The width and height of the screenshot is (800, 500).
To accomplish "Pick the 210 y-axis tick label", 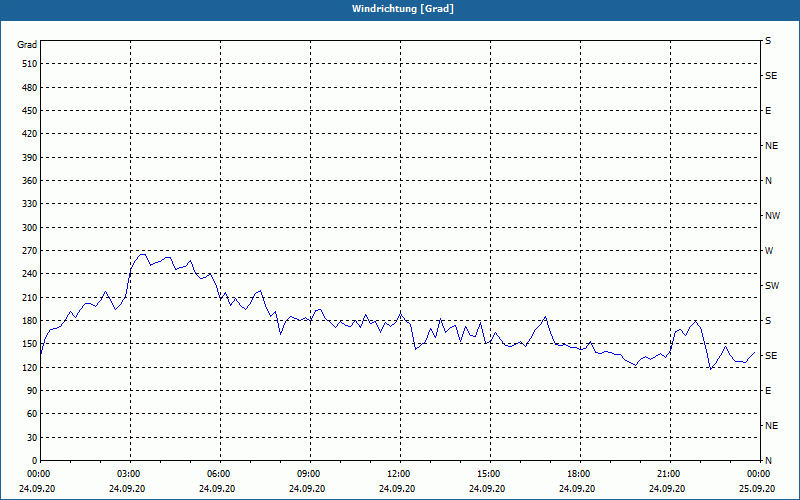I will tap(30, 297).
